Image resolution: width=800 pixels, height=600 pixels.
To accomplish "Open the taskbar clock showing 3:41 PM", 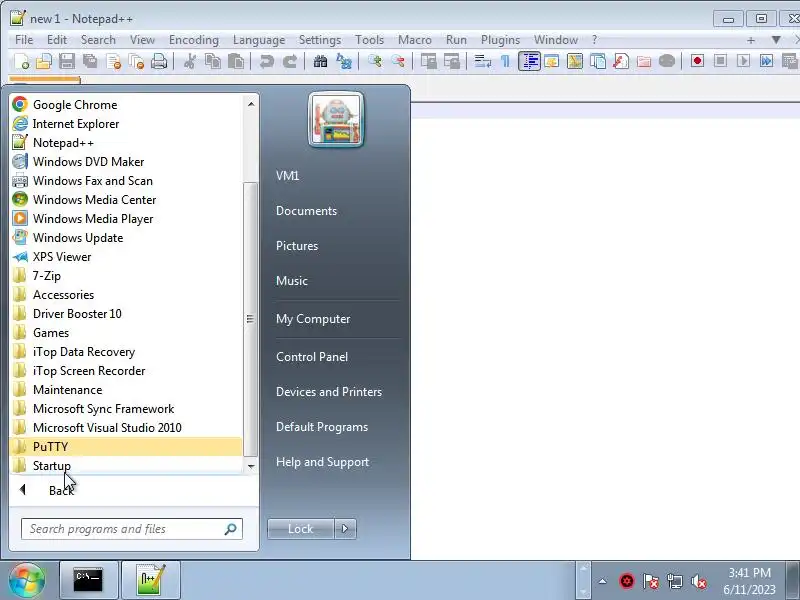I will [x=749, y=581].
